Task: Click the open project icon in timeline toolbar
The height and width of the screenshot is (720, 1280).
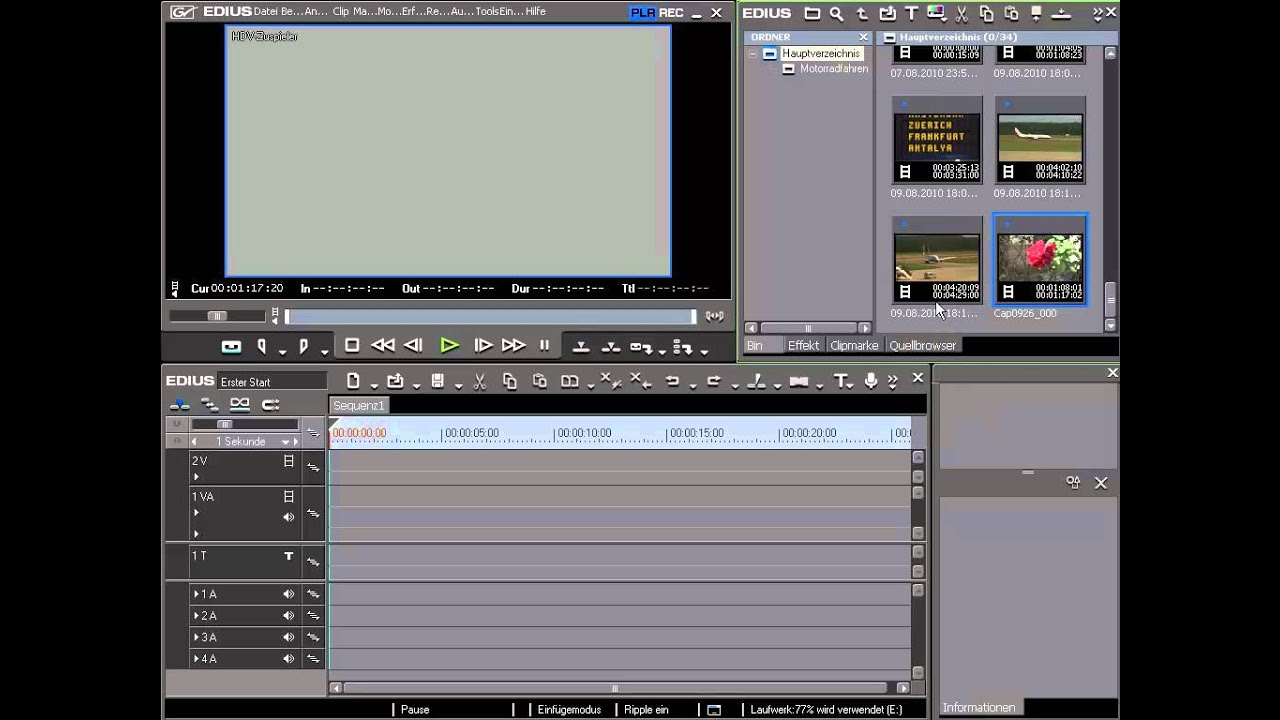Action: (x=395, y=381)
